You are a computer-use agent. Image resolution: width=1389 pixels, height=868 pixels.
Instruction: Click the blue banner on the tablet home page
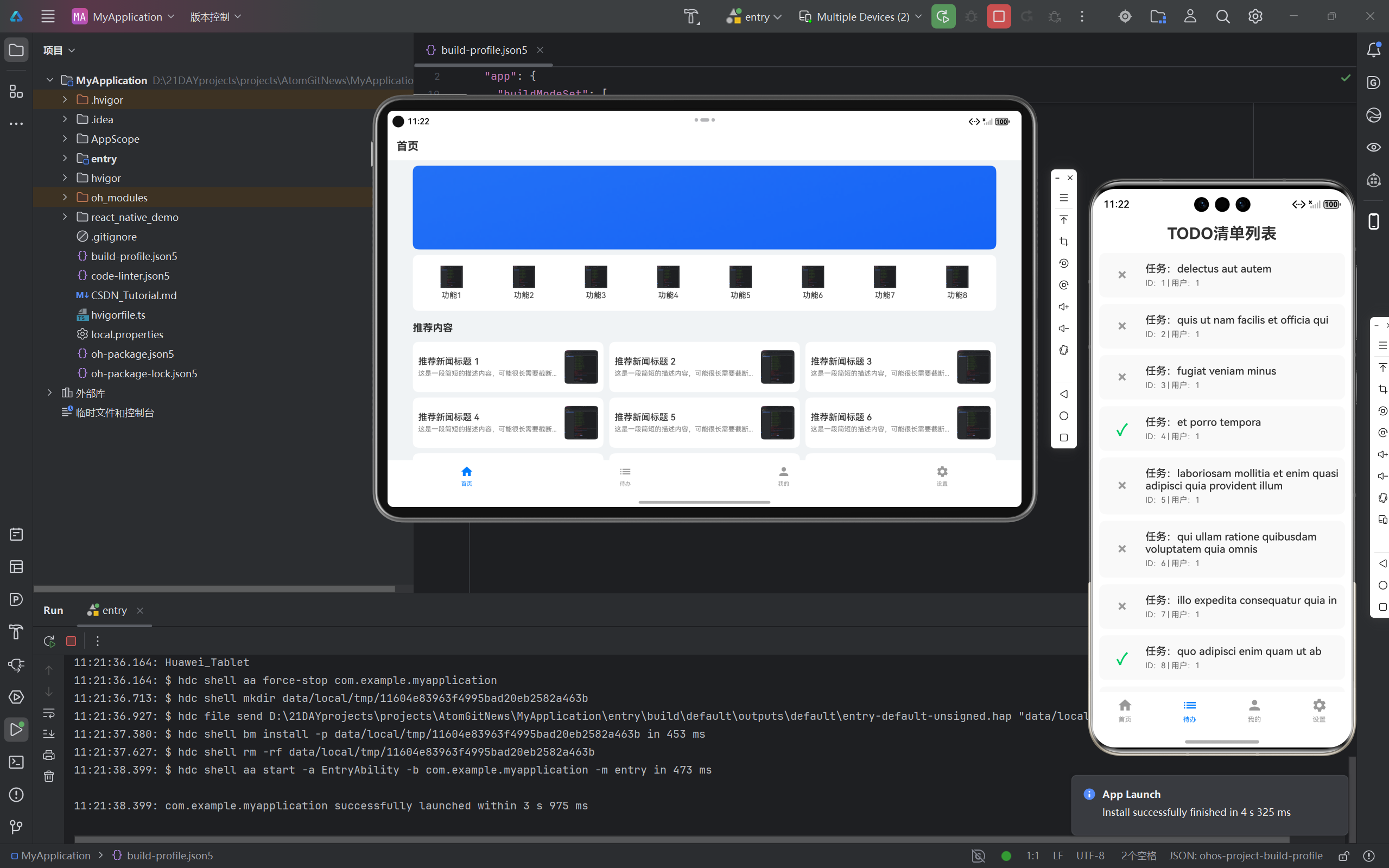[704, 207]
